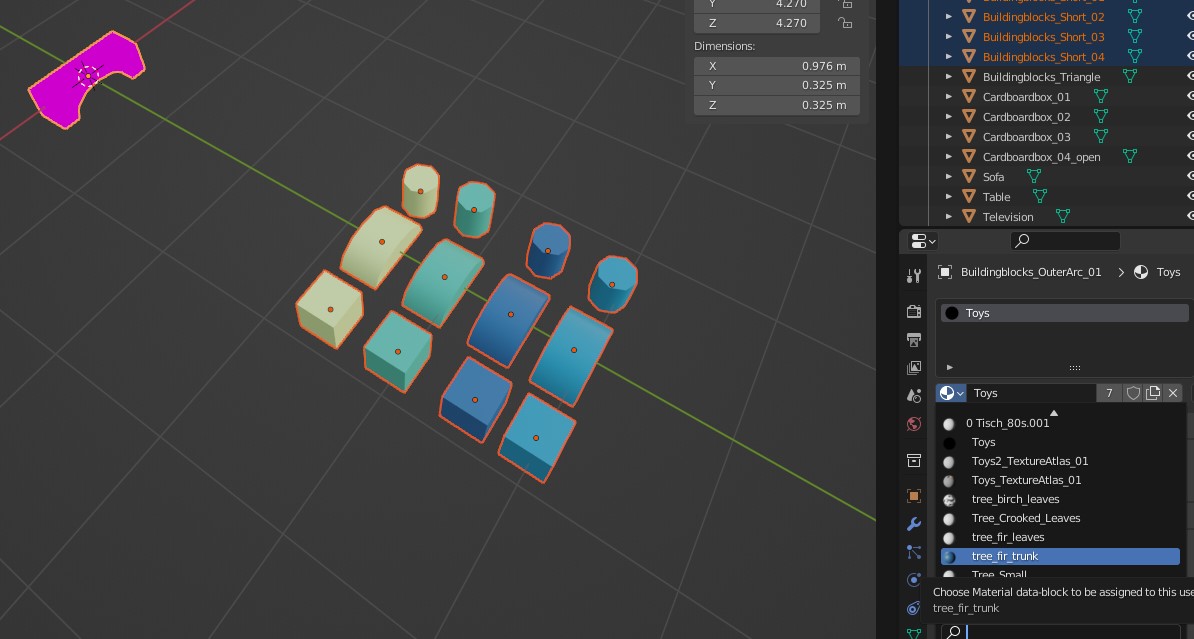Expand the Television tree row

coord(949,217)
